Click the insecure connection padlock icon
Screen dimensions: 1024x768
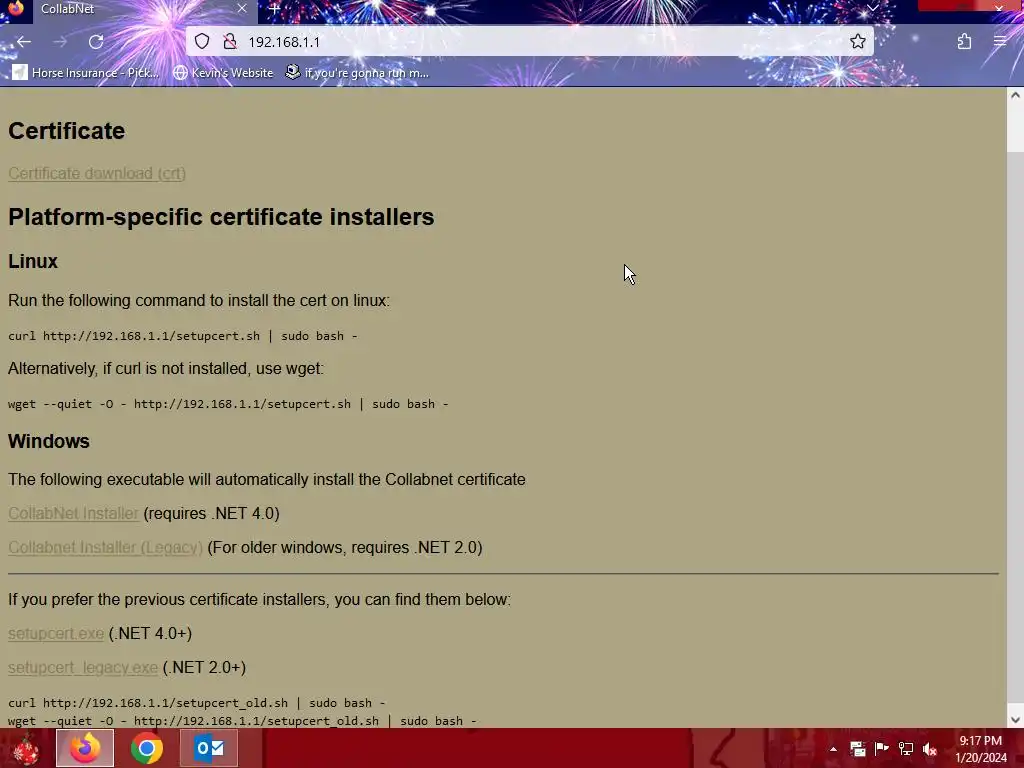230,42
